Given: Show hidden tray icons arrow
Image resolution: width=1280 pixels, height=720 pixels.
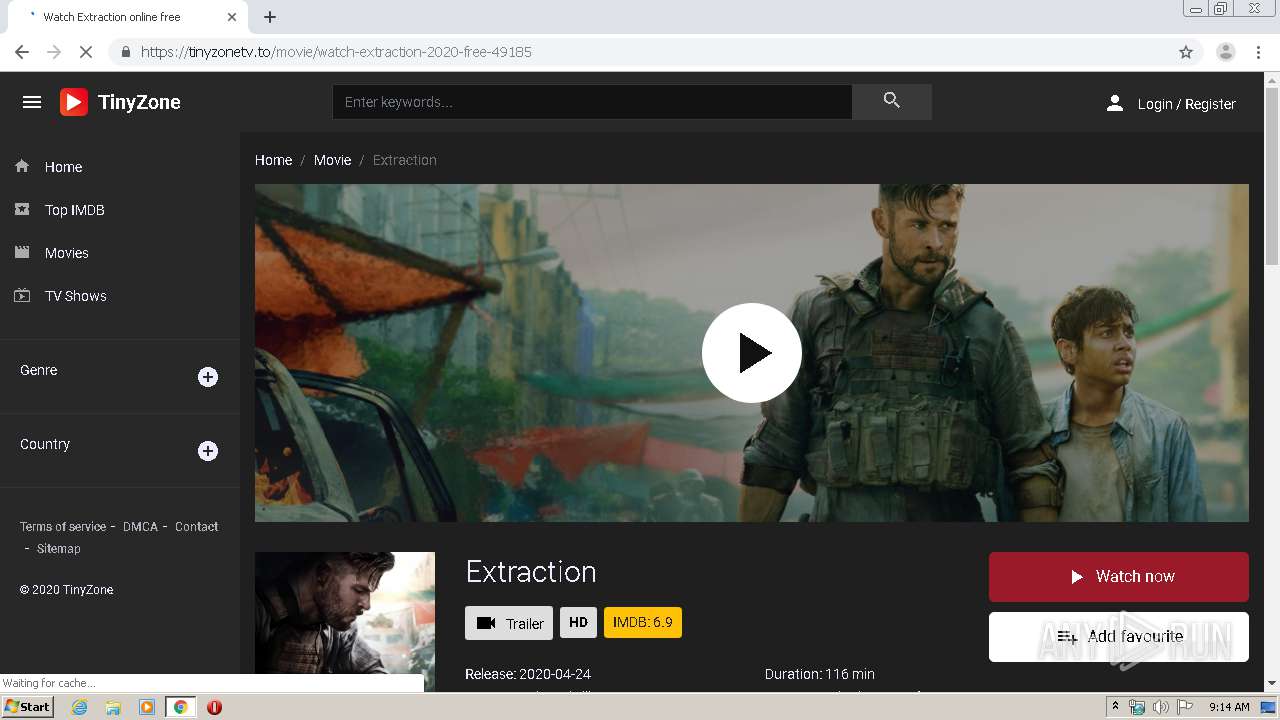Looking at the screenshot, I should pos(1115,707).
